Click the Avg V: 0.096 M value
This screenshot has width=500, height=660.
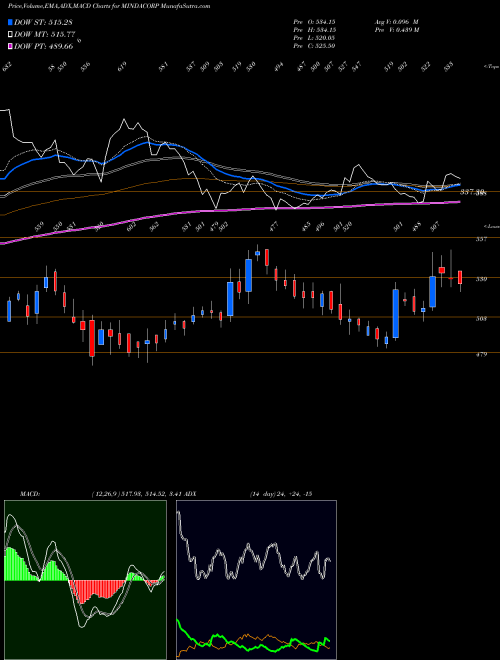tap(396, 22)
